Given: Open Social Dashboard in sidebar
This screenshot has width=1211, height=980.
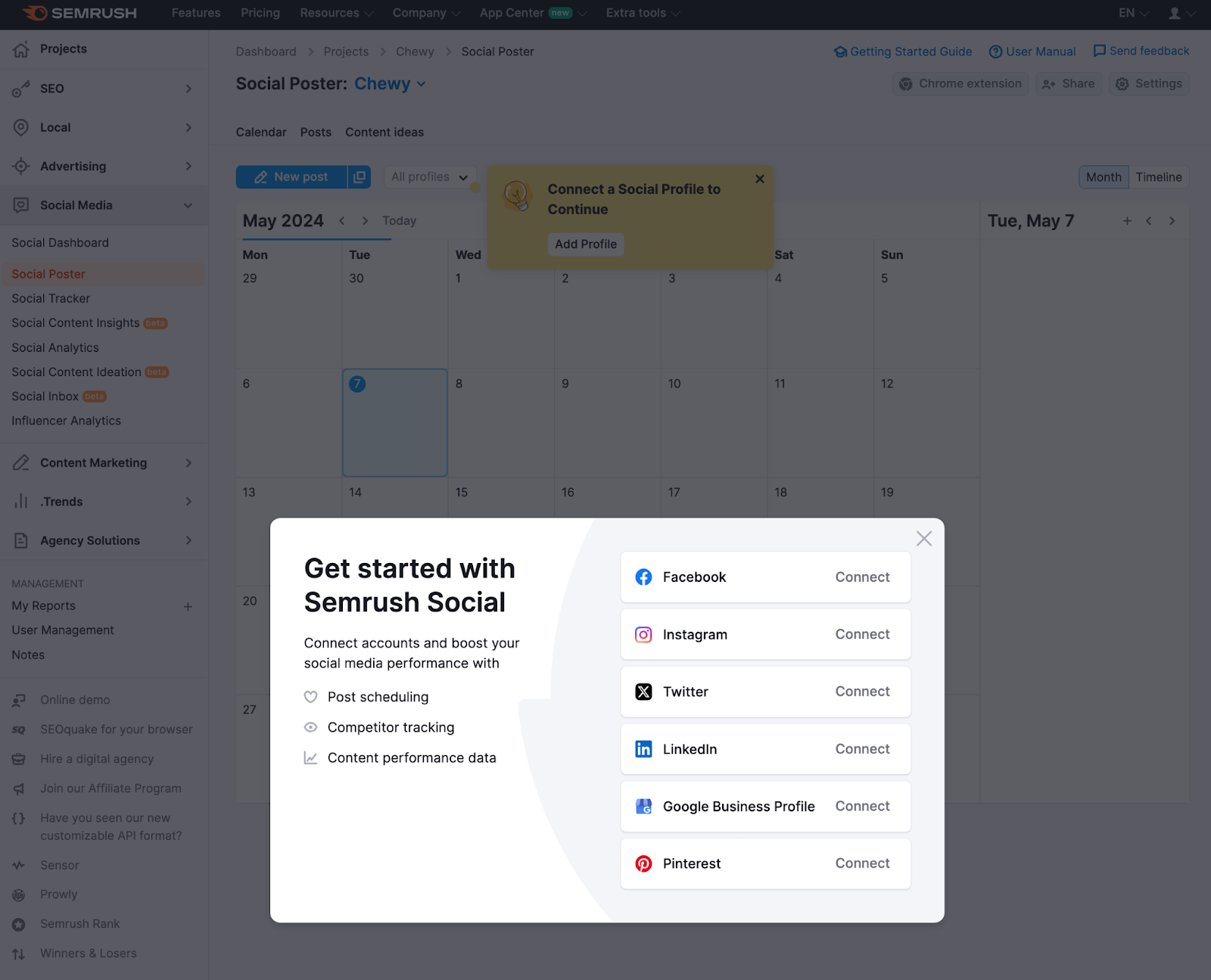Looking at the screenshot, I should (61, 243).
